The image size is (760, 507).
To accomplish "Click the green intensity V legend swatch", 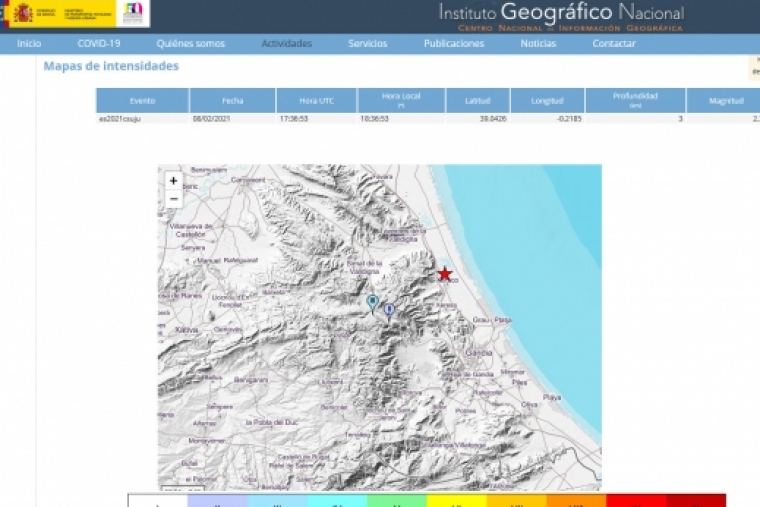I will (396, 501).
